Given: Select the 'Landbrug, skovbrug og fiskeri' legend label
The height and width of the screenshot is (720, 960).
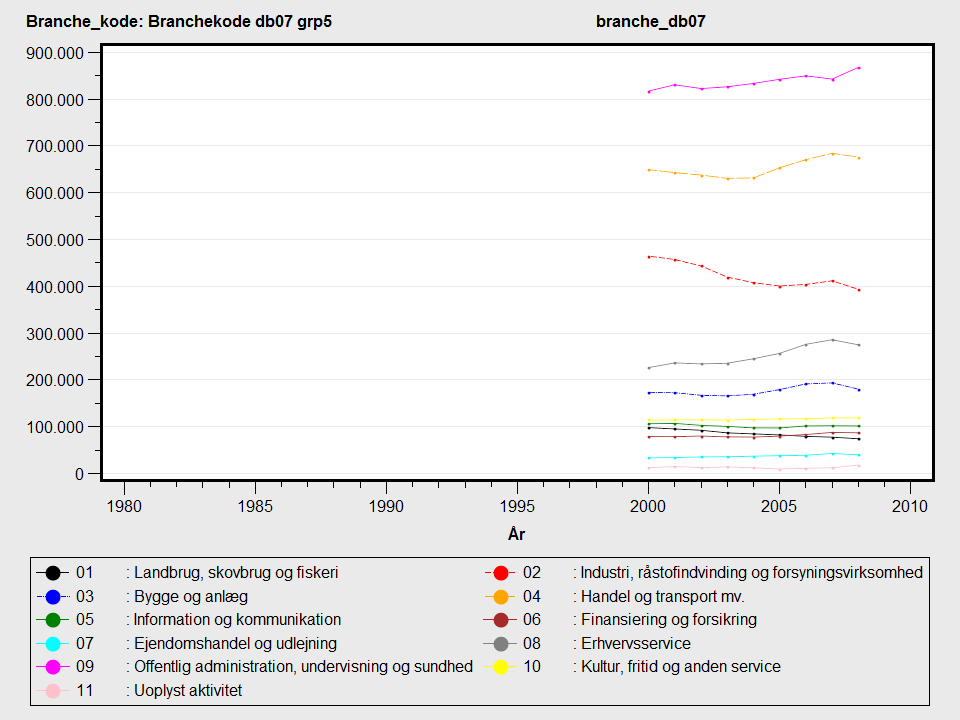Looking at the screenshot, I should click(x=236, y=573).
